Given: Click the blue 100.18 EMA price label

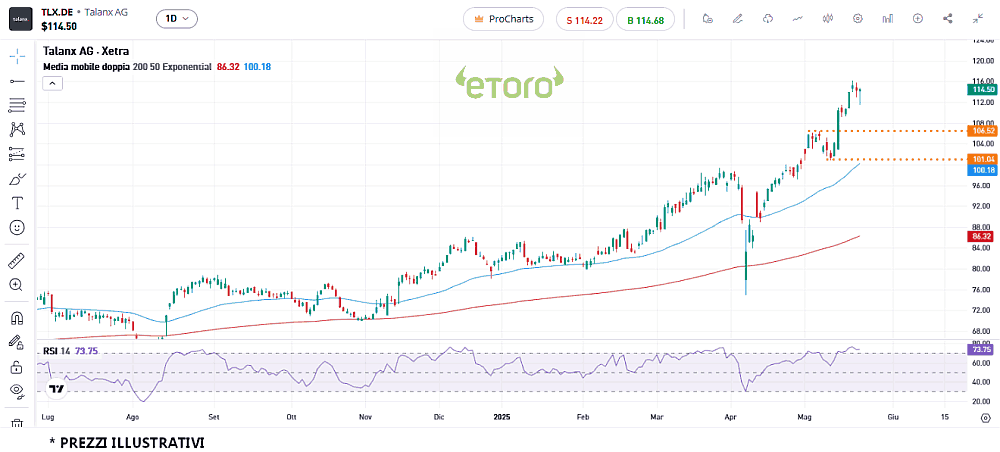Looking at the screenshot, I should tap(982, 170).
